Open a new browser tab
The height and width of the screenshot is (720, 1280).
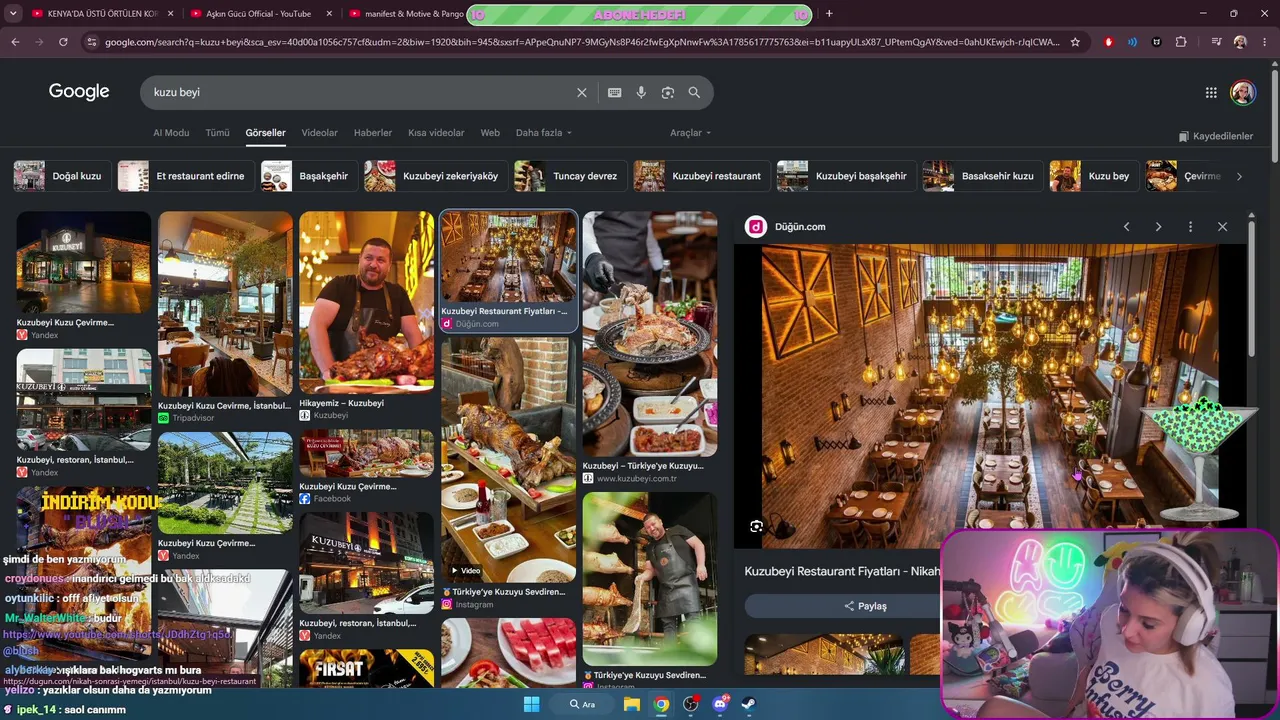point(829,13)
